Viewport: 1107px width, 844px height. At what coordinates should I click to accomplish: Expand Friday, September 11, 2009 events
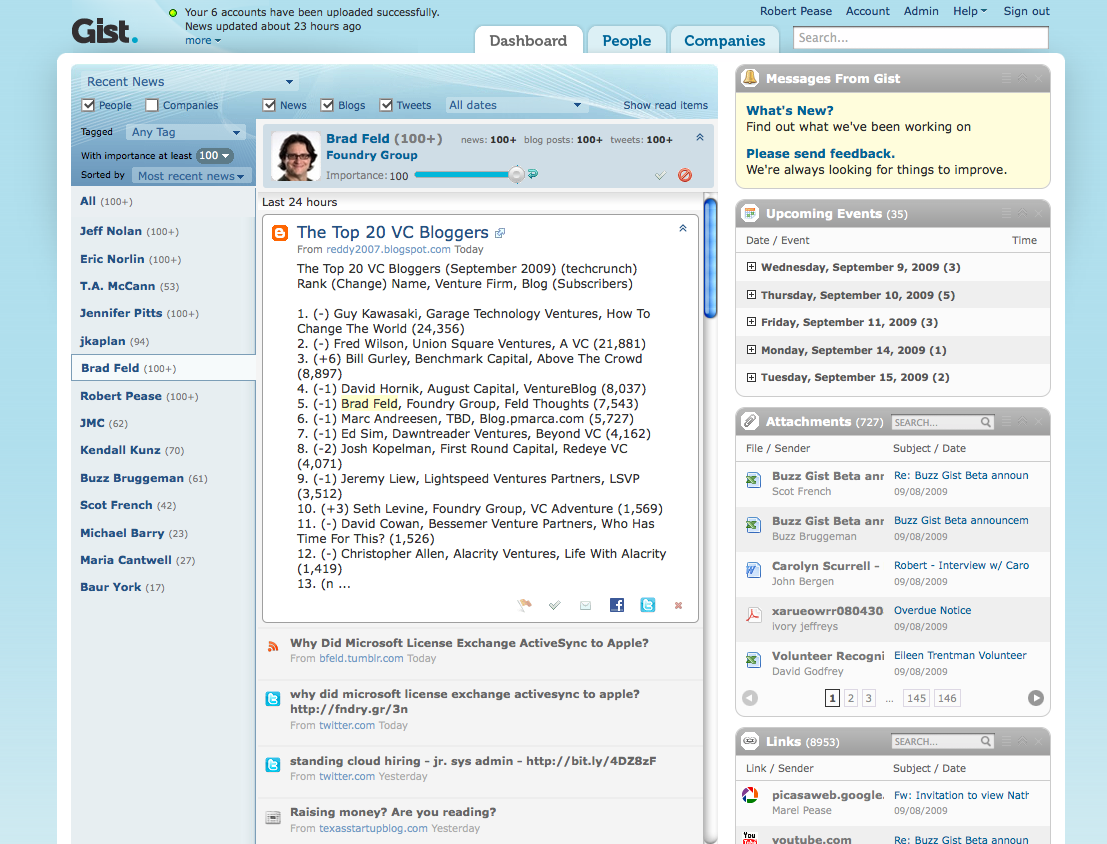click(x=751, y=321)
